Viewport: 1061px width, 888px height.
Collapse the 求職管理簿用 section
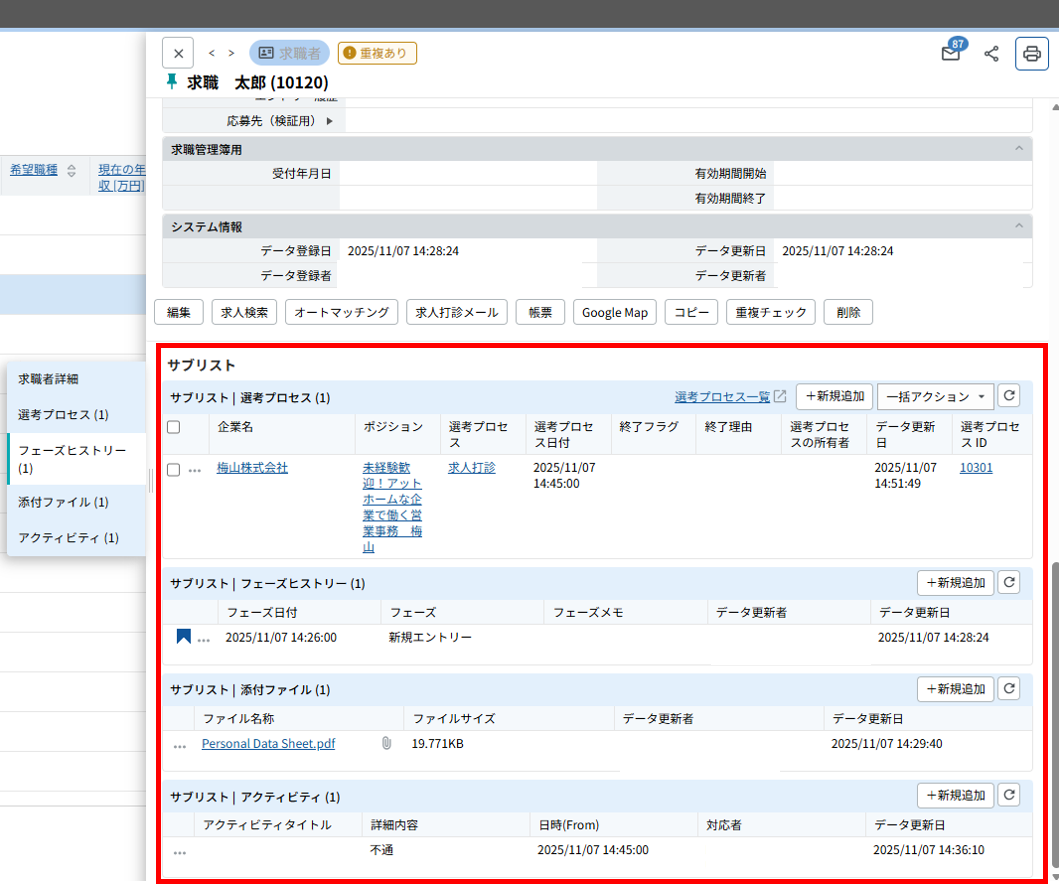(1019, 149)
